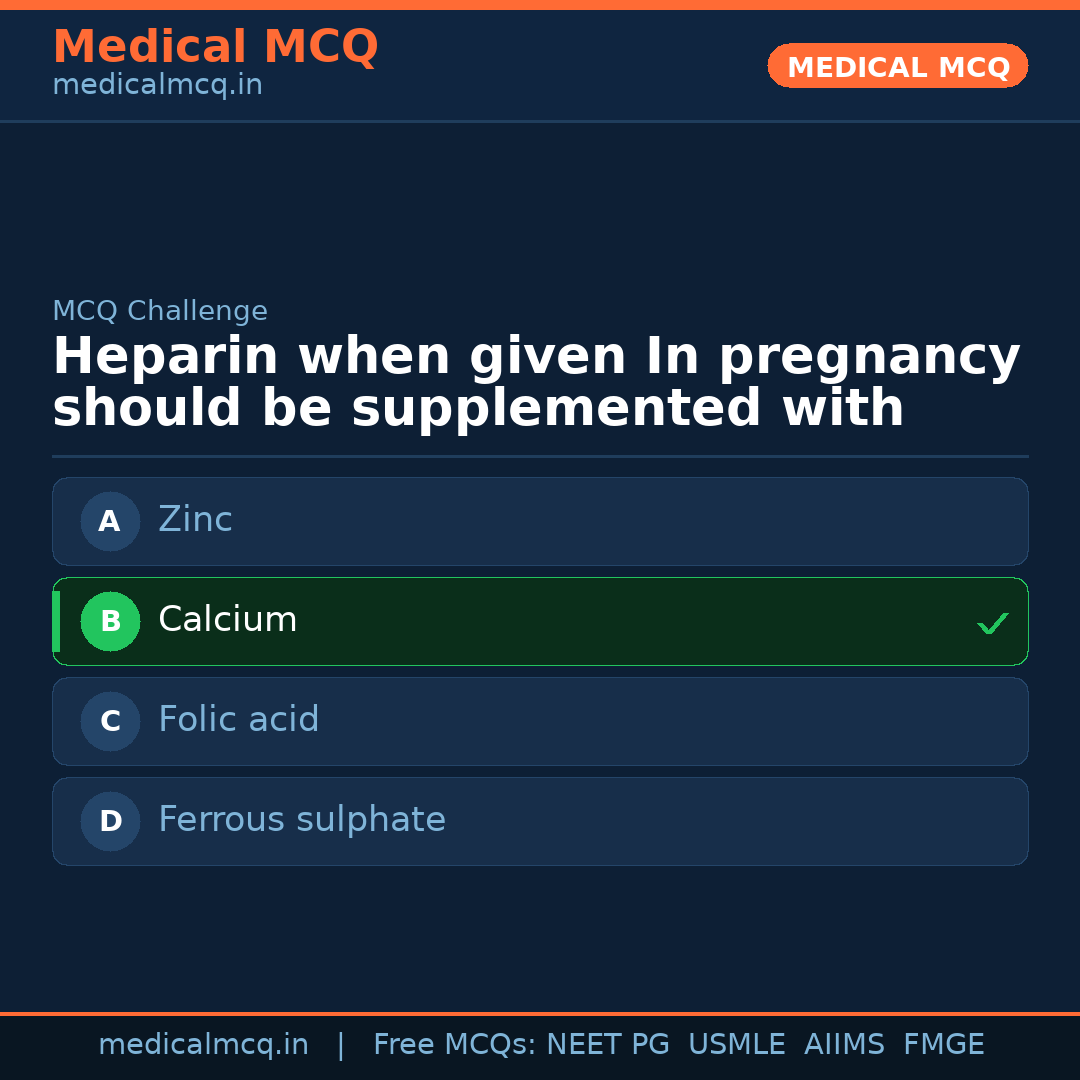Viewport: 1080px width, 1080px height.
Task: Choose the Calcium answer text
Action: click(x=227, y=620)
